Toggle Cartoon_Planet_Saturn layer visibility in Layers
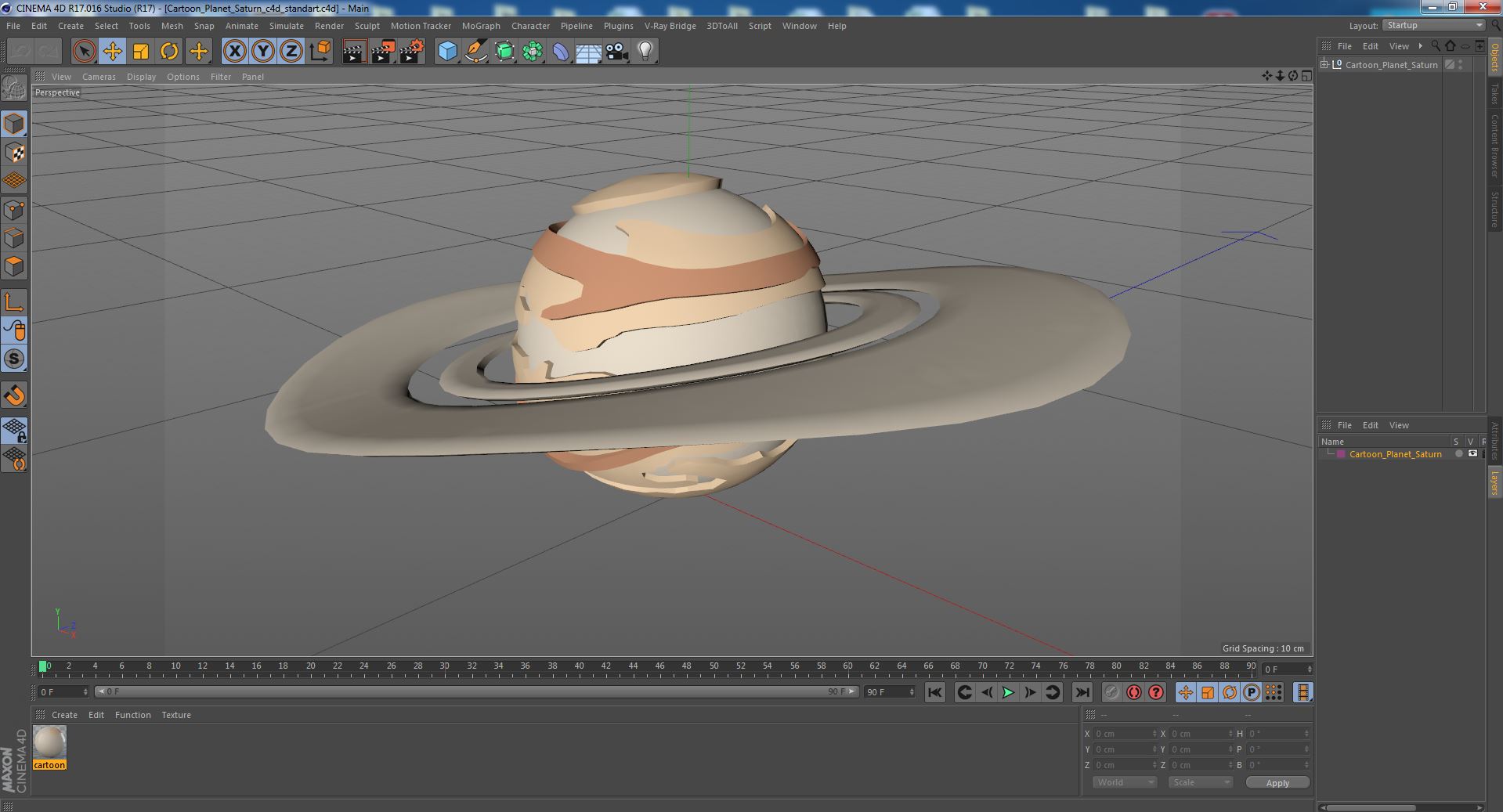This screenshot has width=1503, height=812. tap(1472, 454)
